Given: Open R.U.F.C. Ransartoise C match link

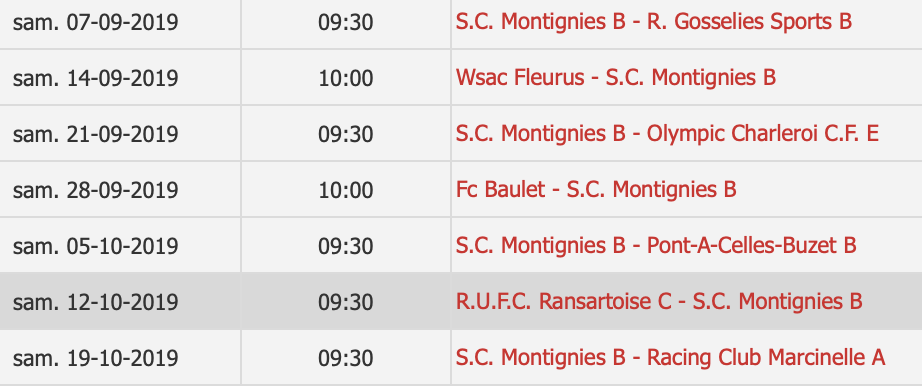Looking at the screenshot, I should pos(659,302).
